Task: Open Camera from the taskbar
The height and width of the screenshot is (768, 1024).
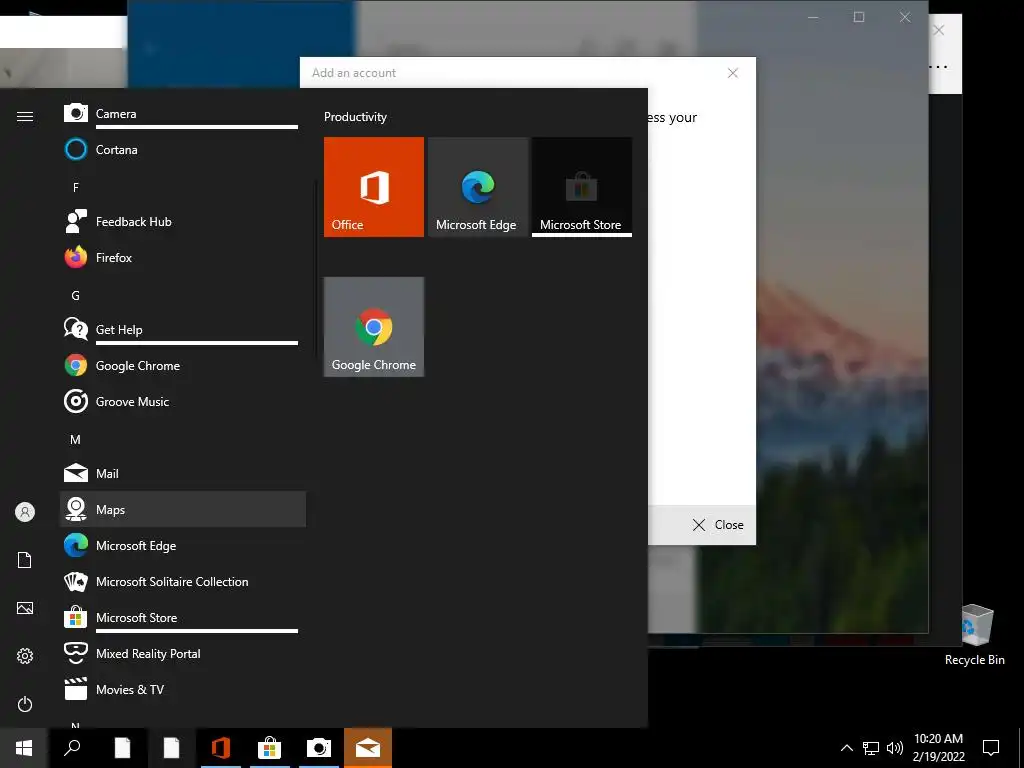Action: click(x=319, y=748)
